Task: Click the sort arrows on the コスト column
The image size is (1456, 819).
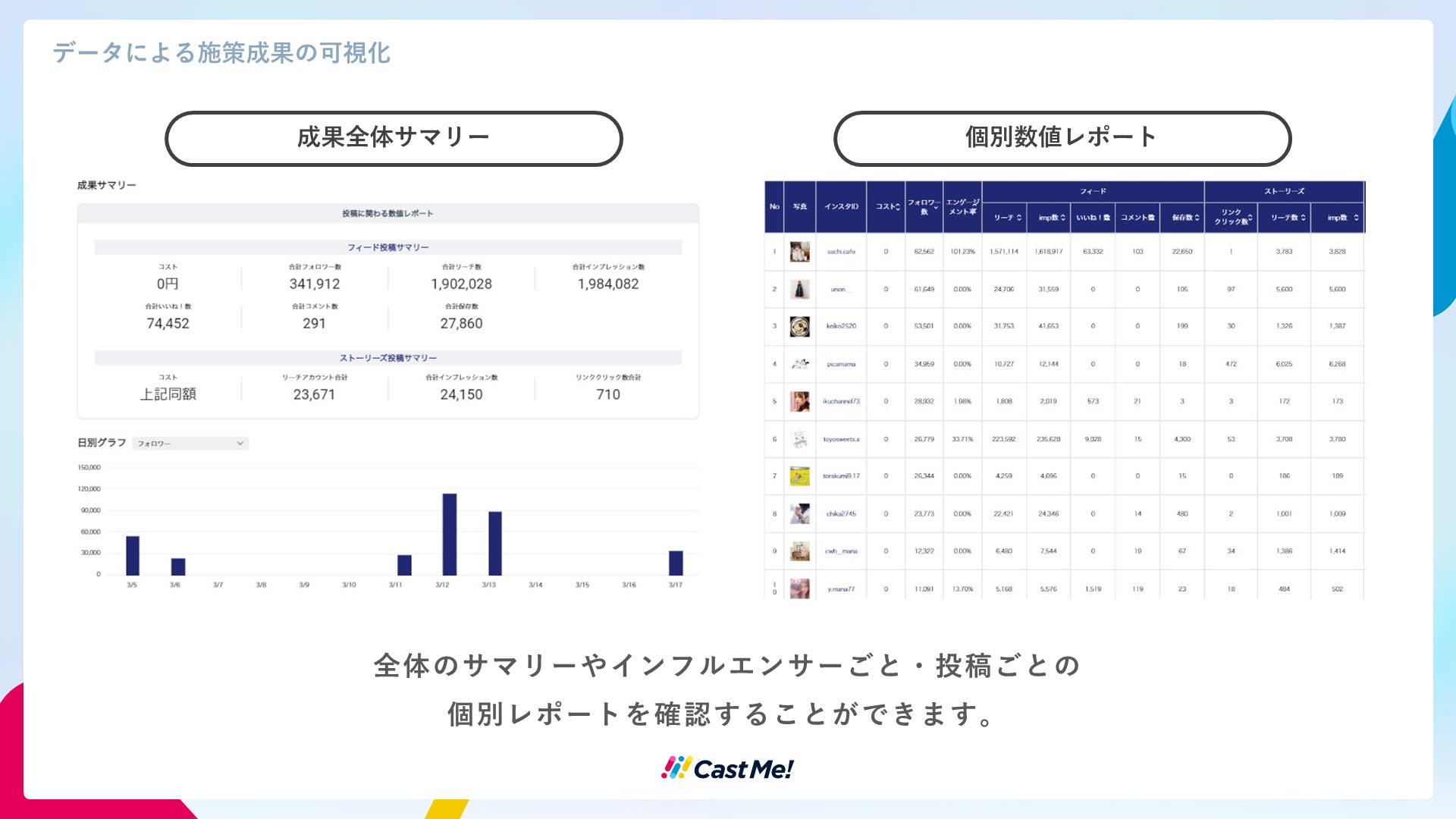Action: click(899, 206)
